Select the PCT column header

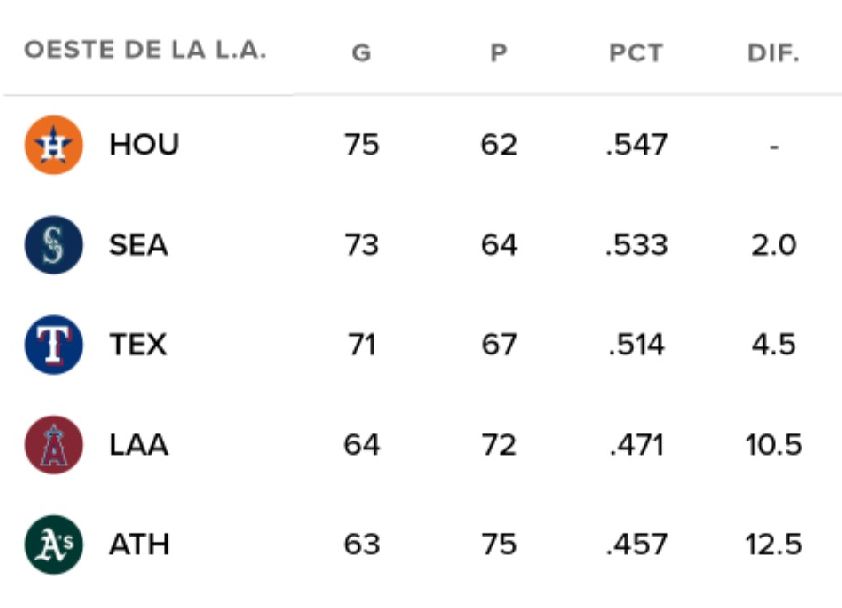pos(636,53)
